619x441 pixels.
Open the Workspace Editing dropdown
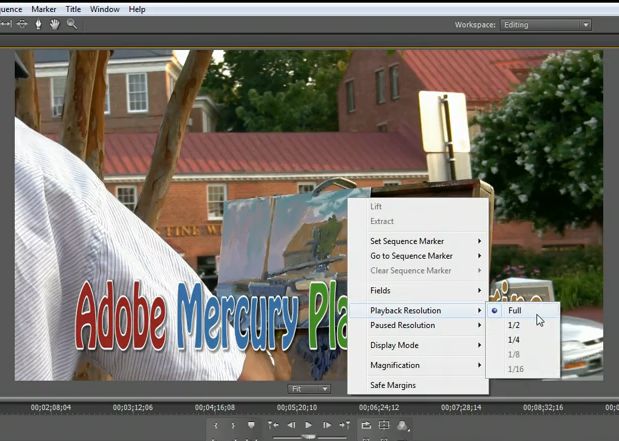pos(546,25)
